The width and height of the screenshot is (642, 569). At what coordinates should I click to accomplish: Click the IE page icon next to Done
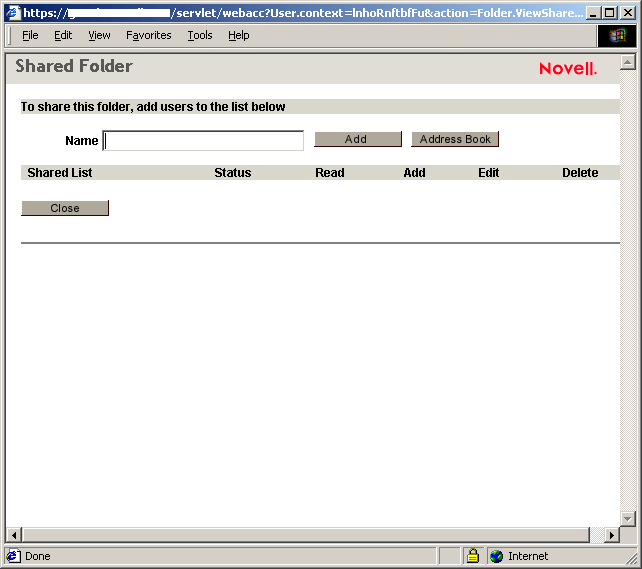[x=14, y=556]
